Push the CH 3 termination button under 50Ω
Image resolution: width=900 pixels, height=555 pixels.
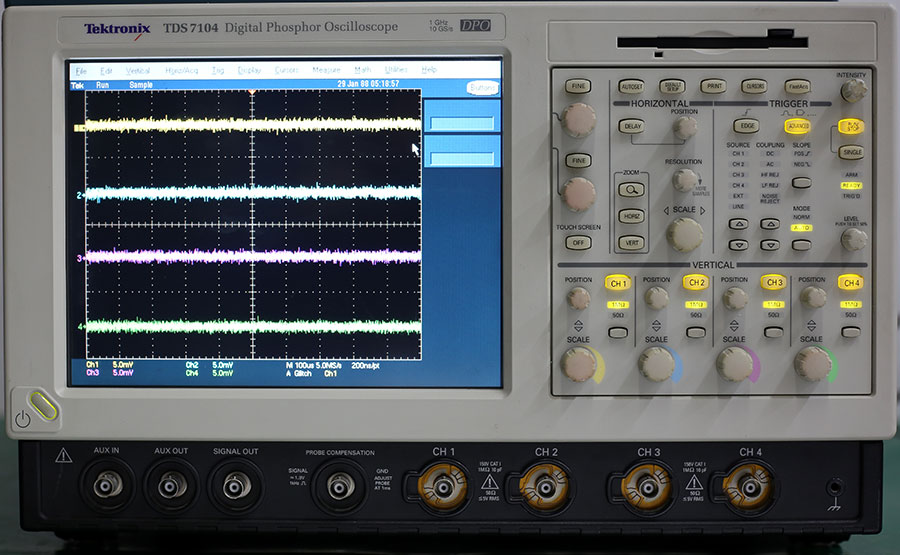[x=773, y=332]
